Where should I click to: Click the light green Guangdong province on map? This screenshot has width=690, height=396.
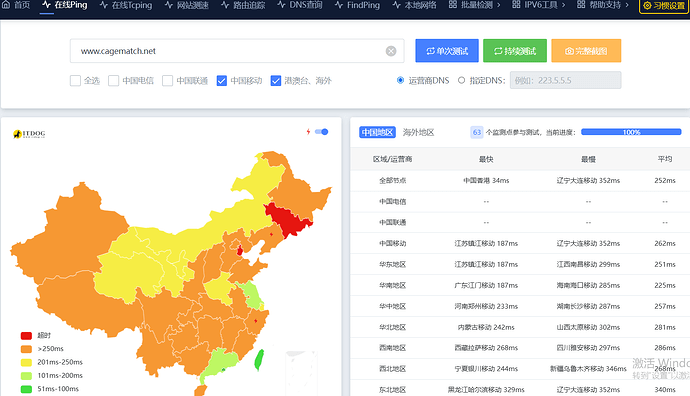coord(219,362)
